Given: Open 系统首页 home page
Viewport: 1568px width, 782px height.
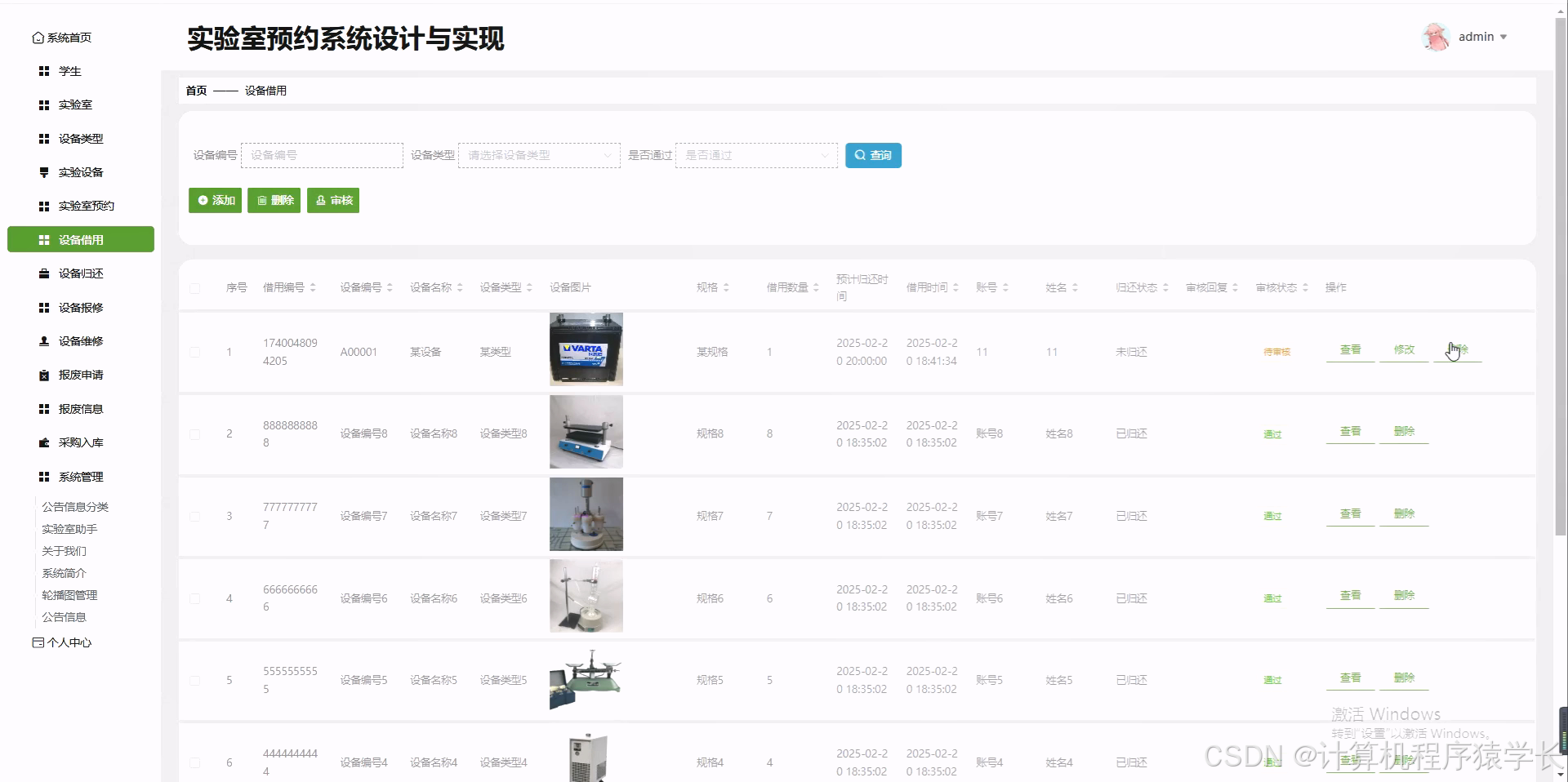Looking at the screenshot, I should 69,37.
